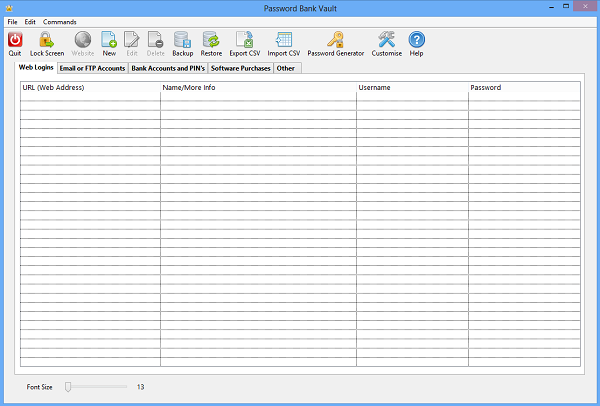Viewport: 600px width, 406px height.
Task: Open the Restore database tool
Action: tap(211, 40)
